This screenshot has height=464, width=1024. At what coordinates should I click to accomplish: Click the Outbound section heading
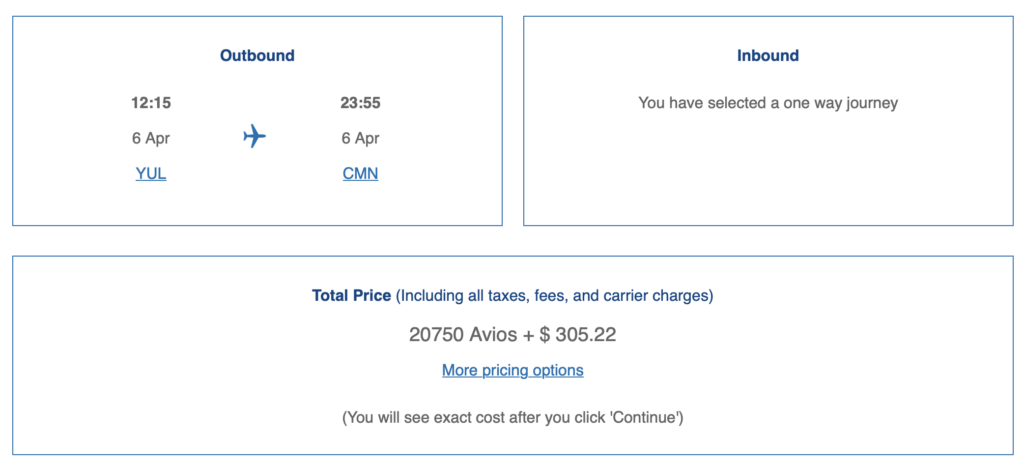257,56
